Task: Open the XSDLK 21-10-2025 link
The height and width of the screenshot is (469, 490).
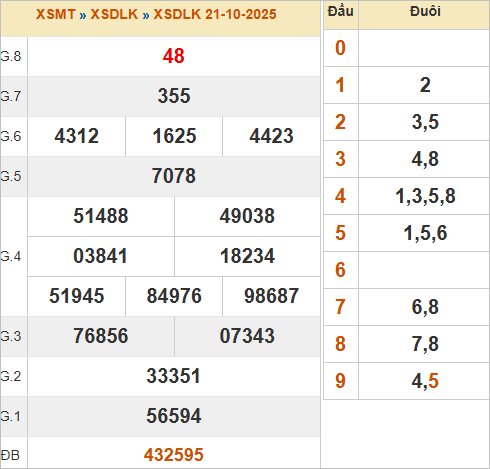Action: click(215, 14)
